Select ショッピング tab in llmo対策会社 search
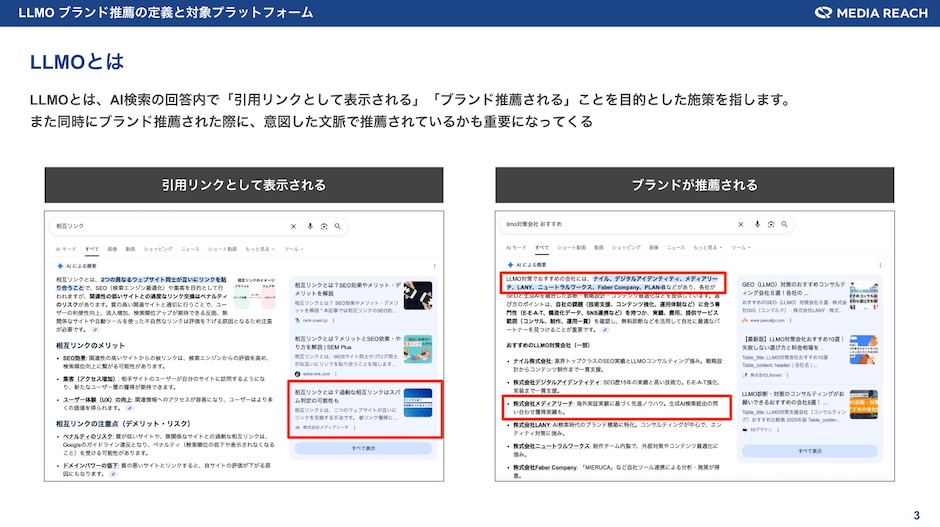The height and width of the screenshot is (527, 940). coord(626,248)
